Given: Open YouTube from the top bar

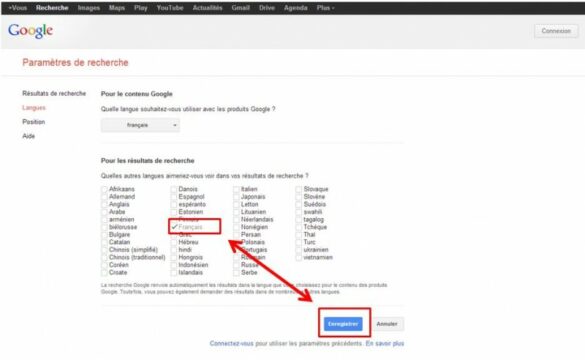Looking at the screenshot, I should pyautogui.click(x=170, y=8).
